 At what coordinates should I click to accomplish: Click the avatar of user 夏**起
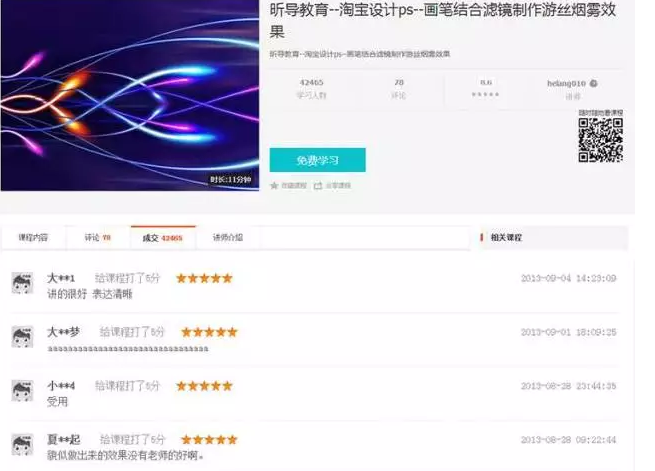coord(22,445)
